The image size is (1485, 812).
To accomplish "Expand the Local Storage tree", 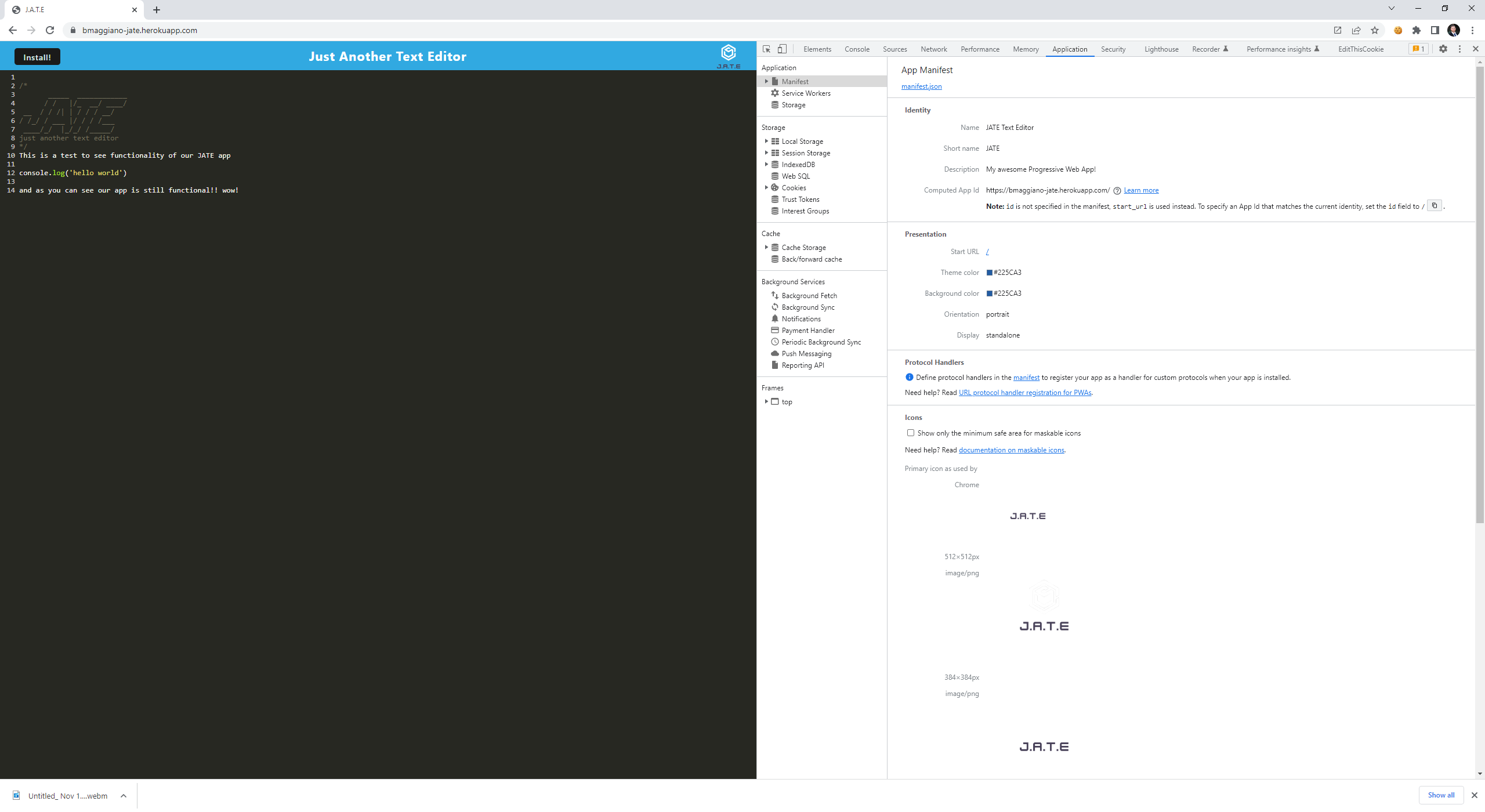I will click(x=766, y=141).
